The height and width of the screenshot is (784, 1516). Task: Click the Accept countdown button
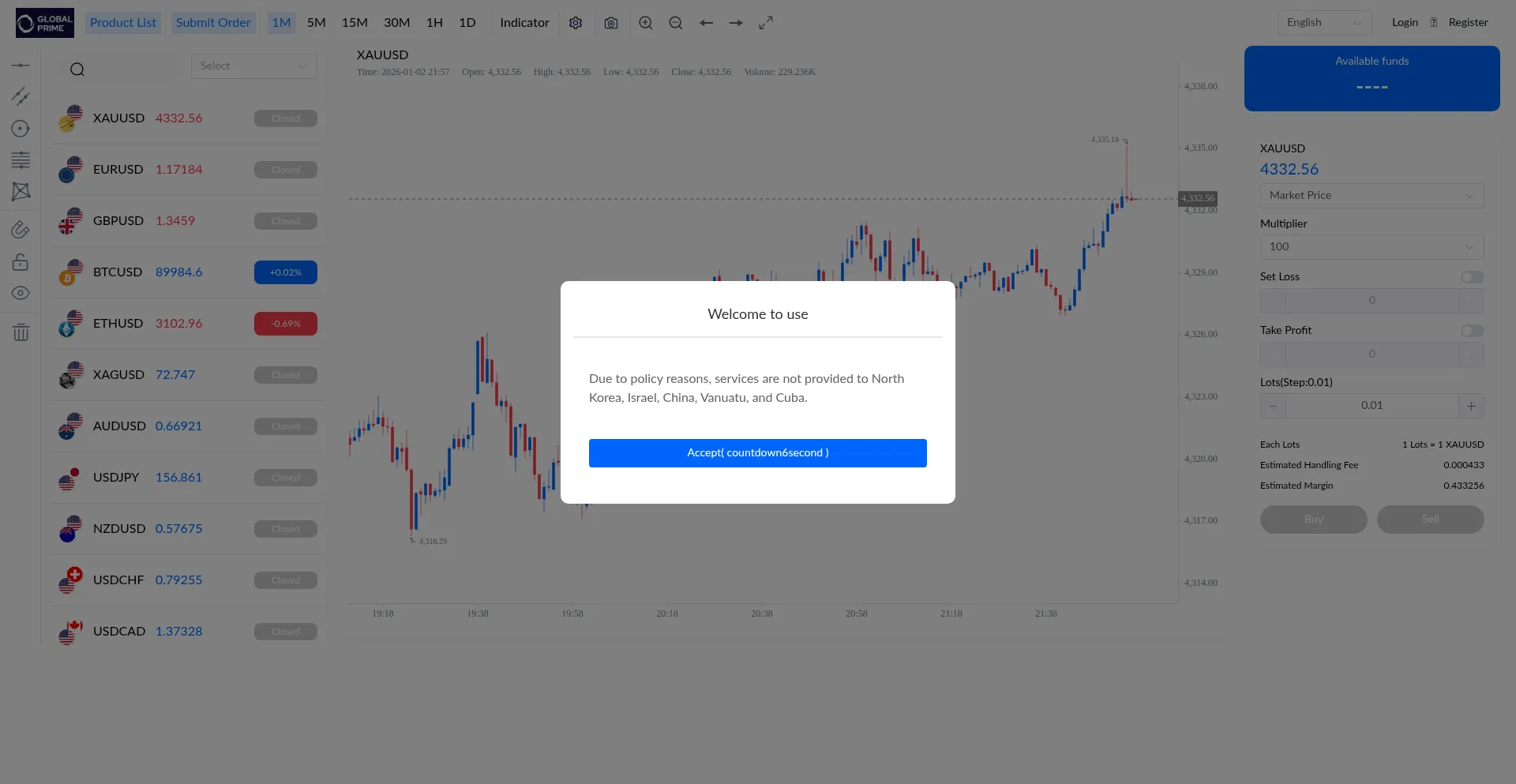click(758, 453)
